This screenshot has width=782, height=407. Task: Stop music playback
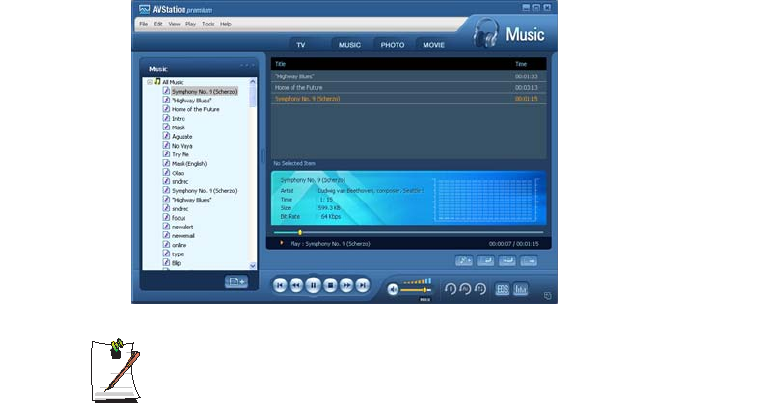(330, 285)
